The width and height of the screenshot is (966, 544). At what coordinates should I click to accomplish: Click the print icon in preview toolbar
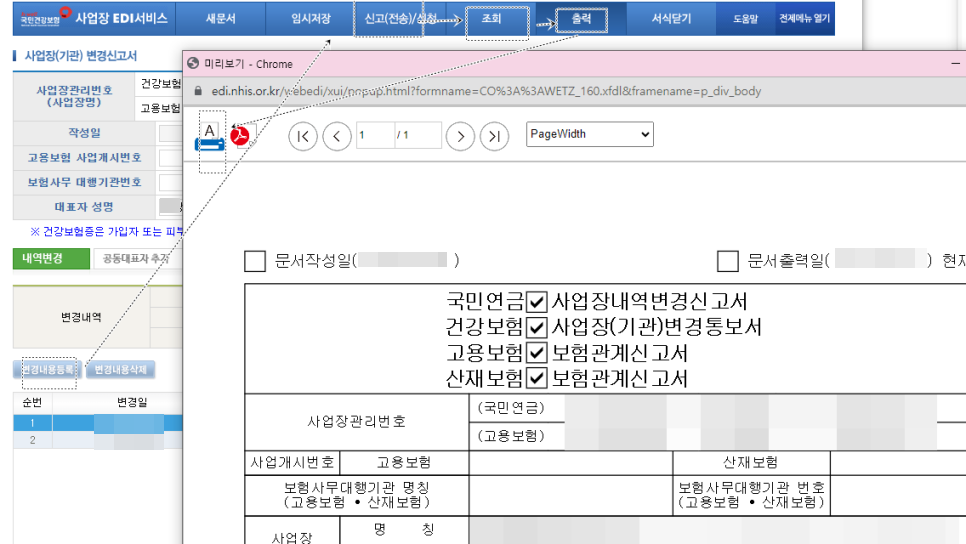(x=210, y=137)
